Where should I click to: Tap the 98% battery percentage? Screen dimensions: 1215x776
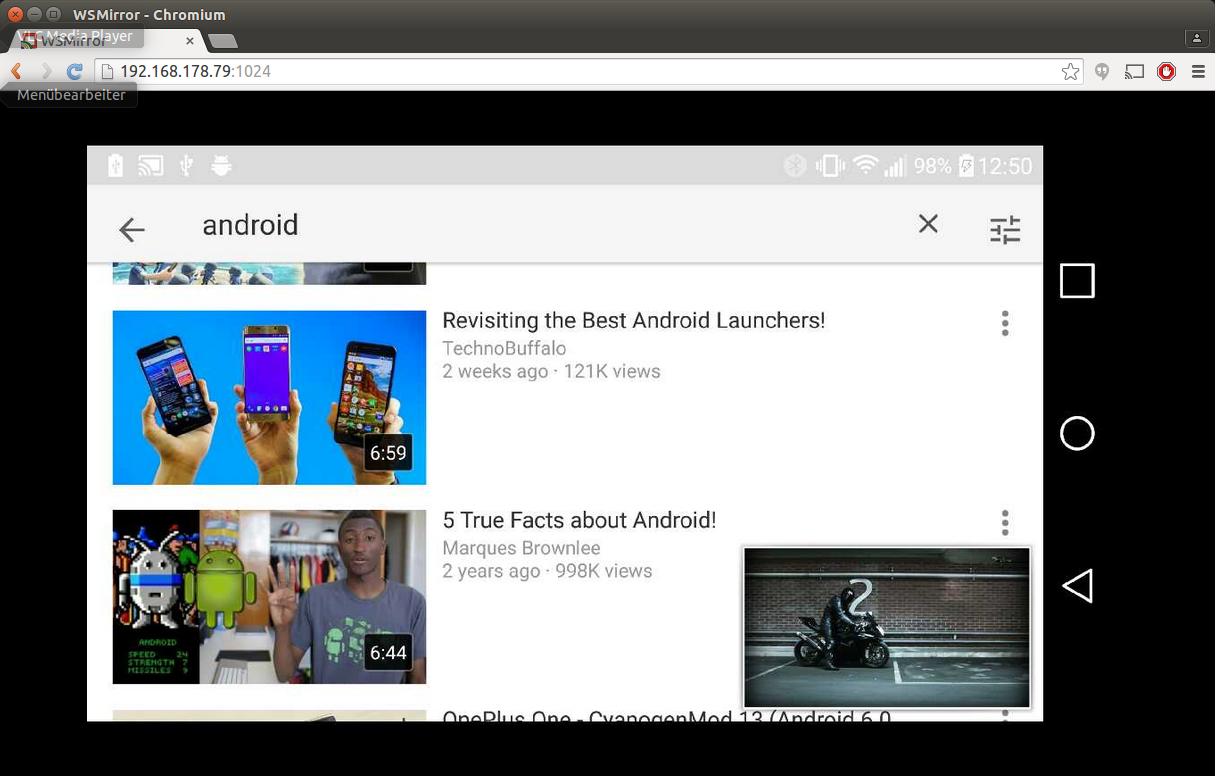click(x=932, y=166)
